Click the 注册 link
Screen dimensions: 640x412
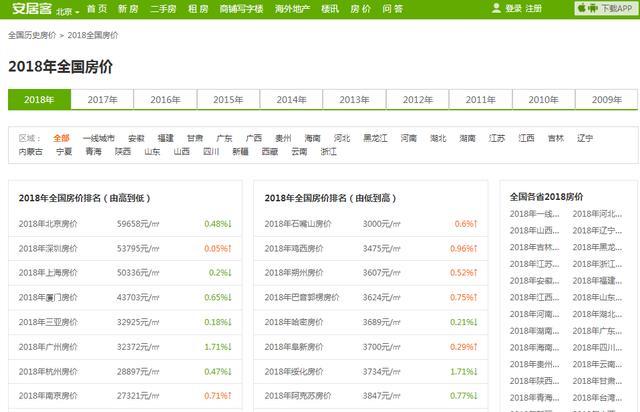coord(533,8)
